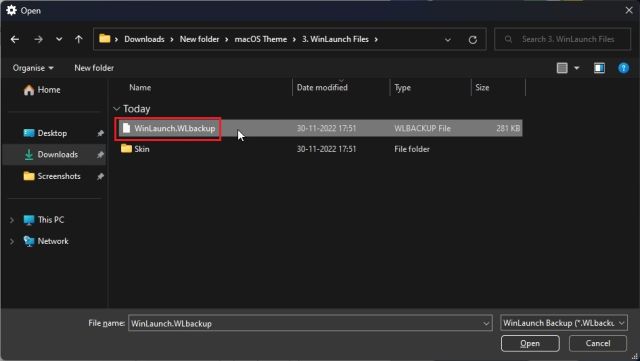Expand chevron after 3. WinLaunch Files breadcrumb
The width and height of the screenshot is (640, 361).
click(376, 39)
